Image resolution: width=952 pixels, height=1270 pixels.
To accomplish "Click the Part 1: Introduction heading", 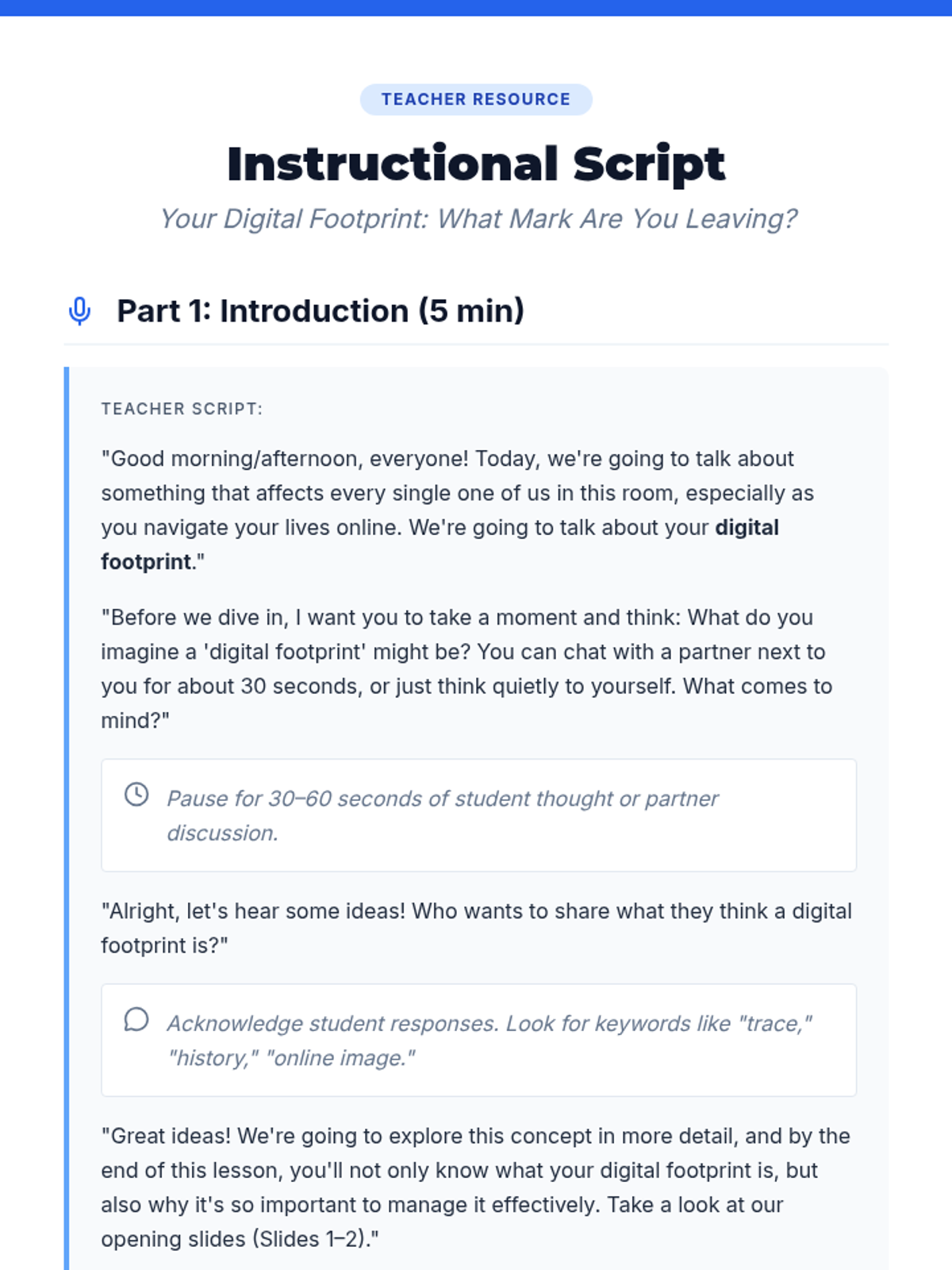I will pos(321,311).
